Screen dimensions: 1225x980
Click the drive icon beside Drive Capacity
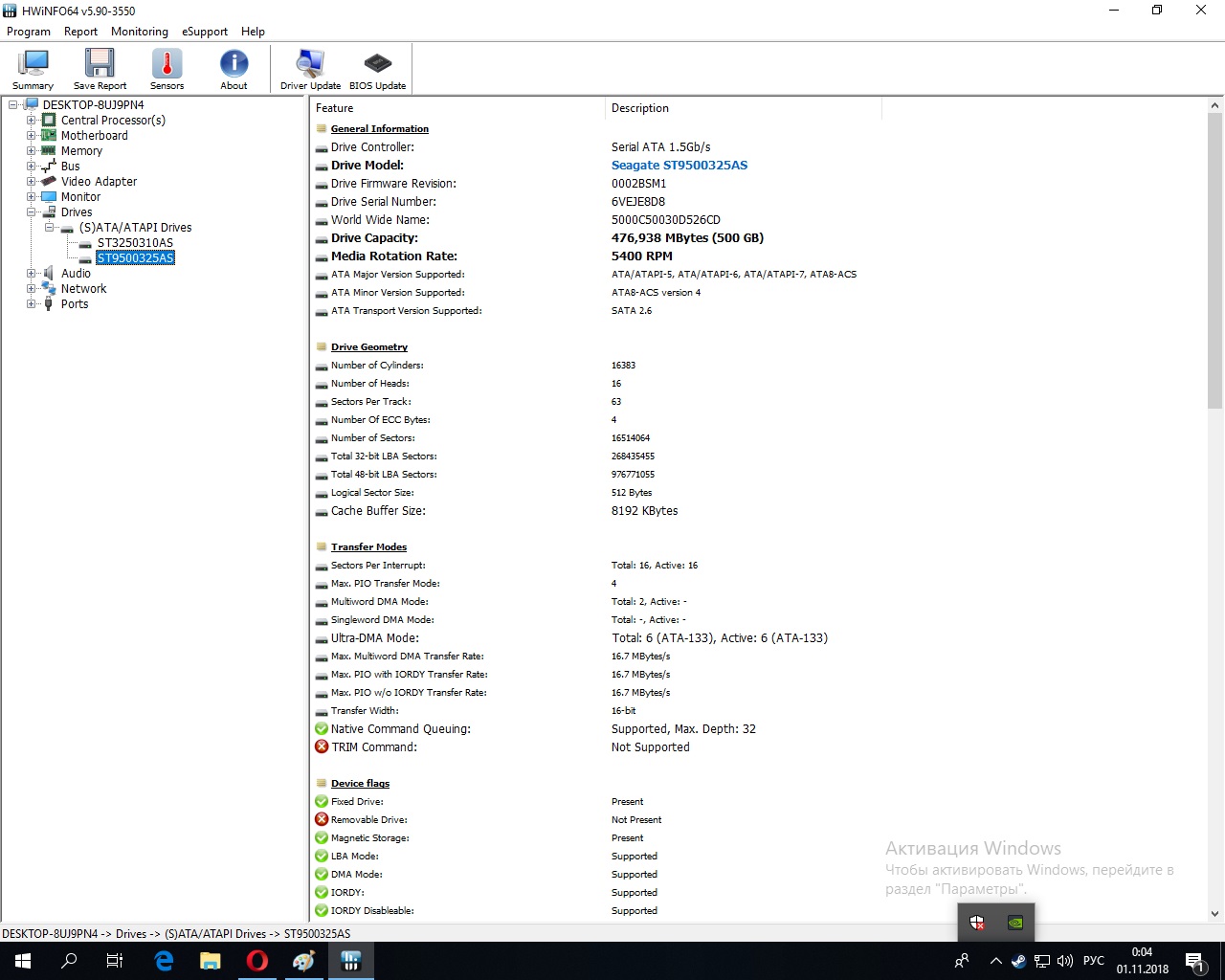[x=322, y=239]
